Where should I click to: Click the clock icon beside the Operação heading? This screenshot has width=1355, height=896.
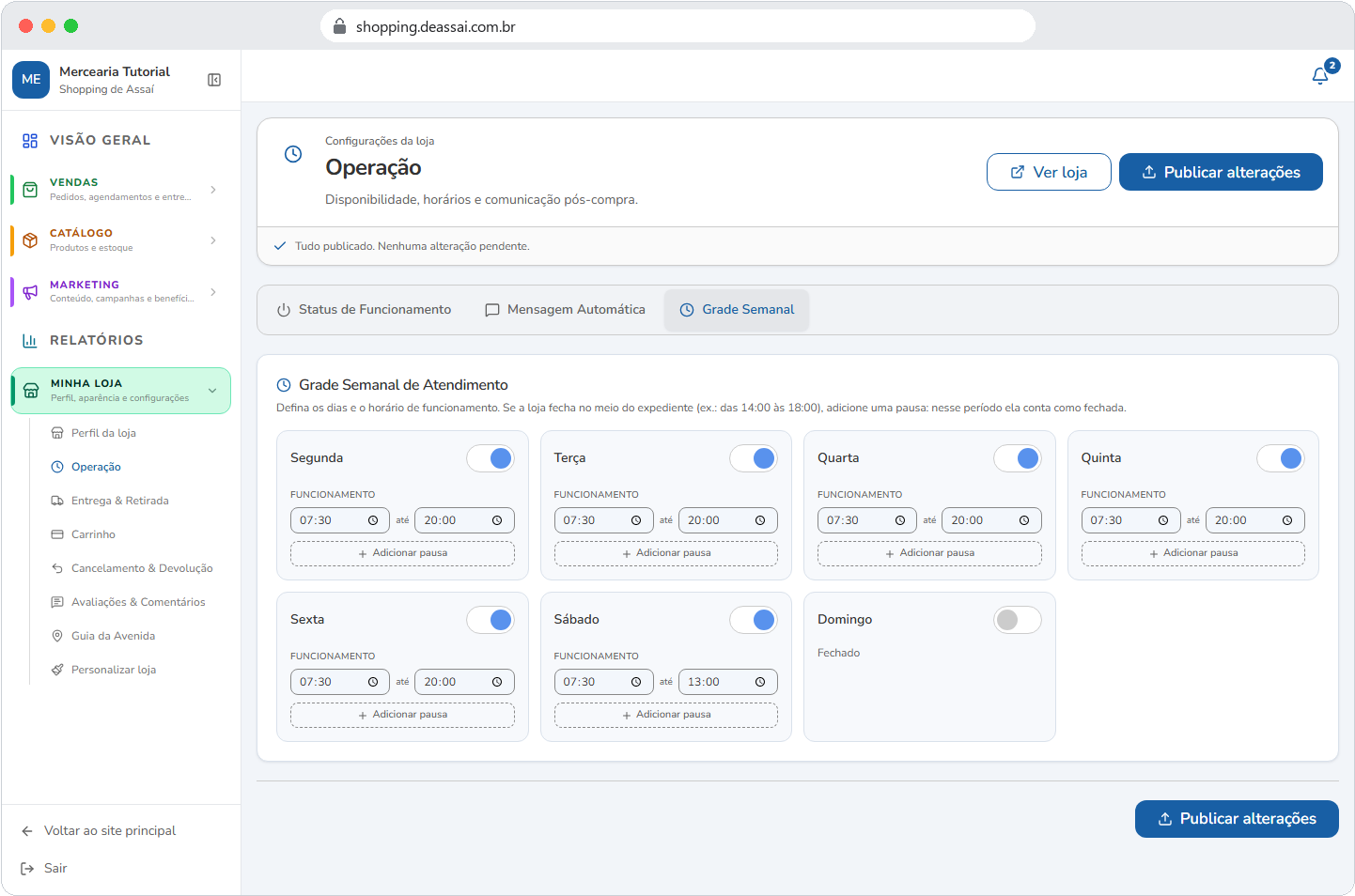click(293, 154)
